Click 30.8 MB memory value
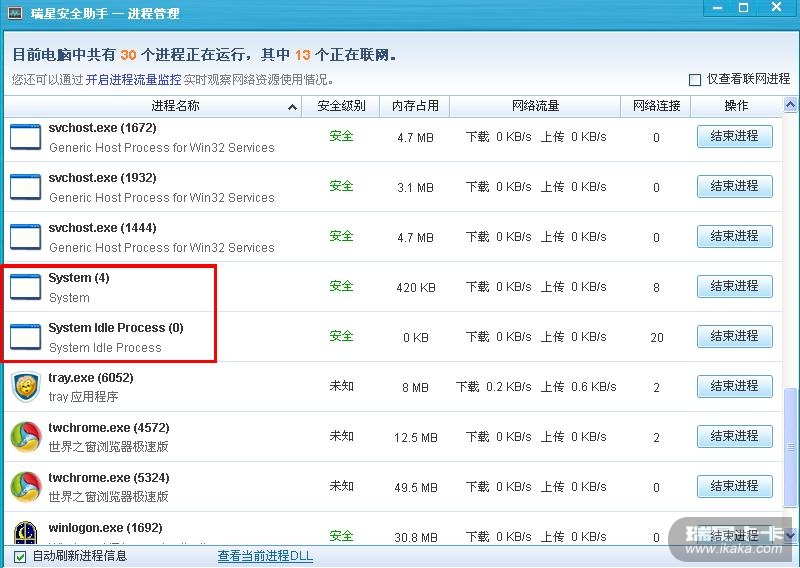The image size is (800, 568). pos(416,537)
